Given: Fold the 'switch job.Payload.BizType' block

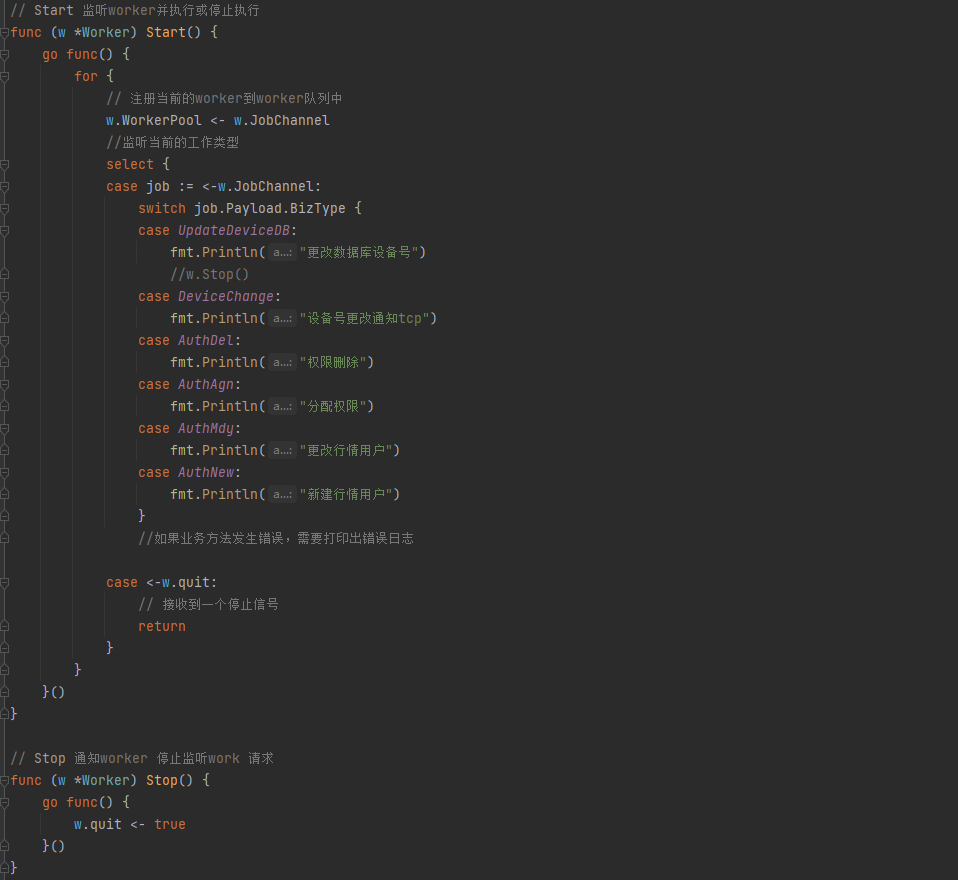Looking at the screenshot, I should pos(4,209).
